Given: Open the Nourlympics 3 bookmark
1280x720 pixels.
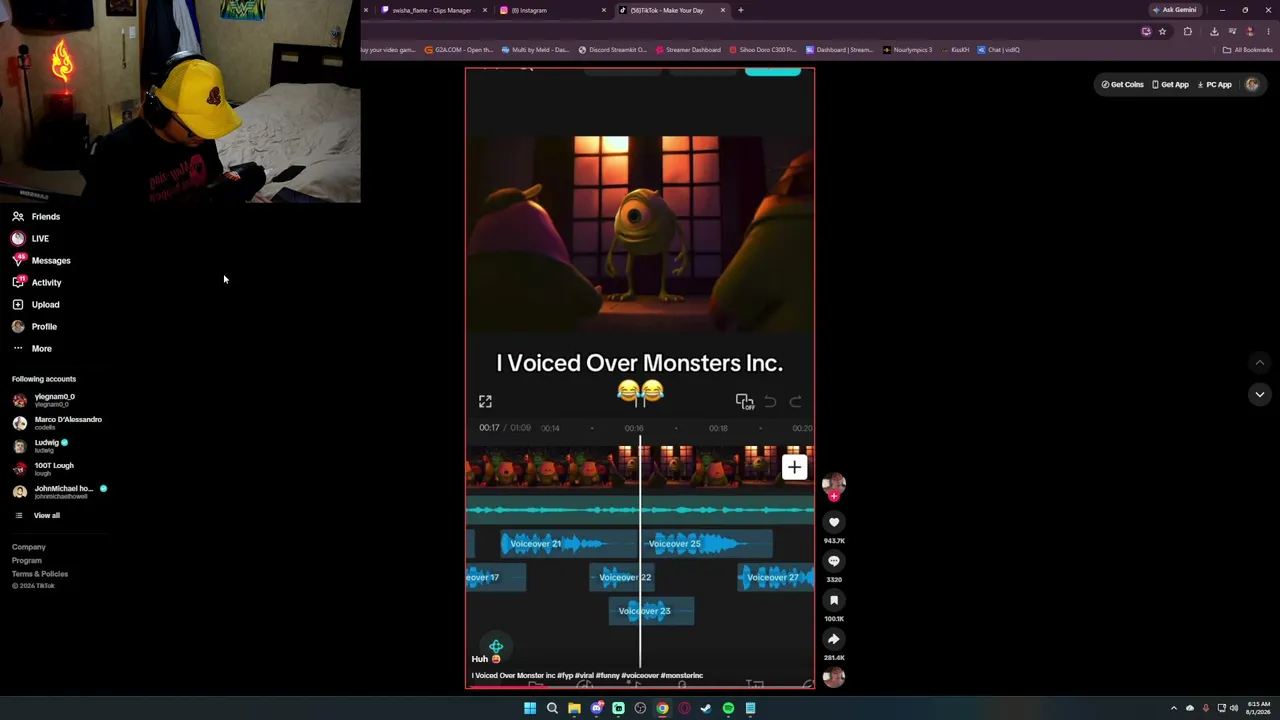Looking at the screenshot, I should point(908,50).
